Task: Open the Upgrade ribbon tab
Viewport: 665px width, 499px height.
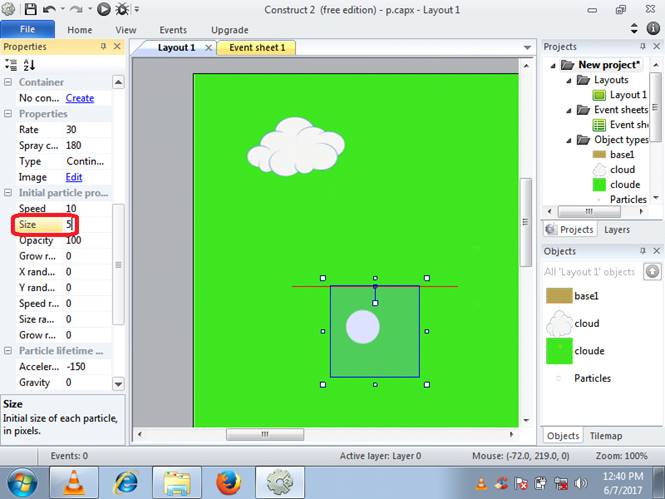Action: point(230,30)
